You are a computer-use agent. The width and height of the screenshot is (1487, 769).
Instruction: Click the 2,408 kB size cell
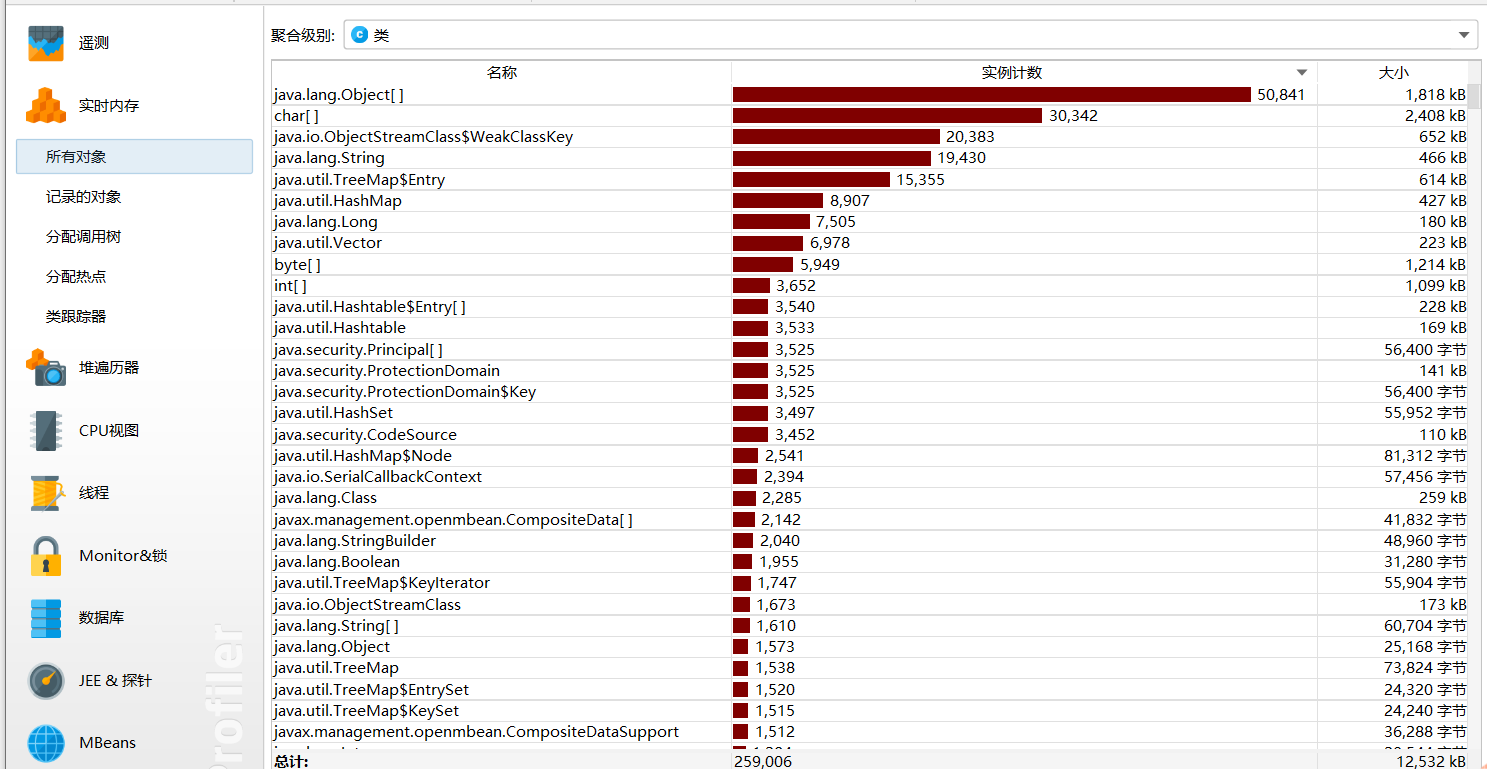(1435, 116)
